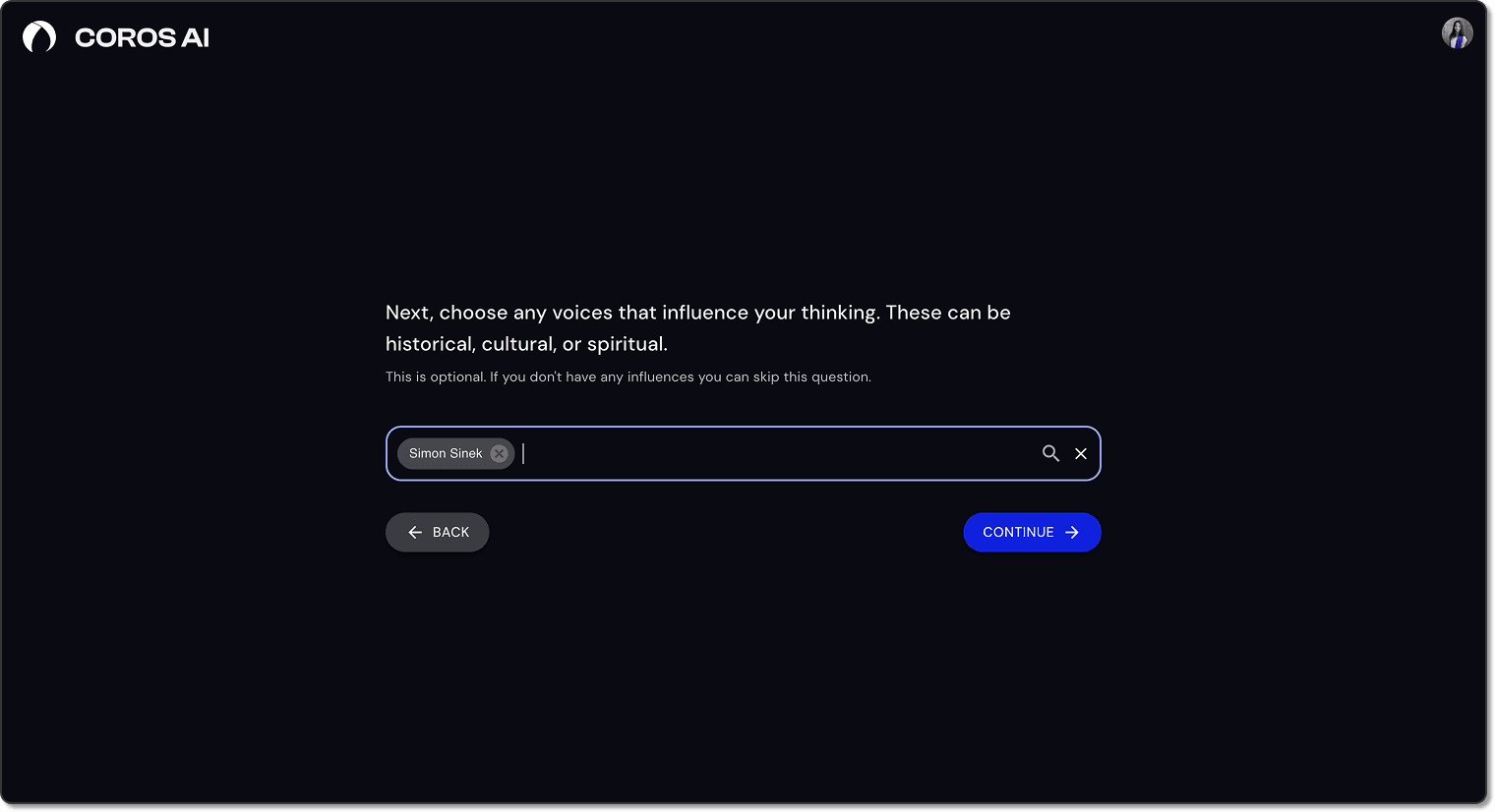Remove the Simon Sinek chip
Image resolution: width=1495 pixels, height=812 pixels.
point(499,453)
